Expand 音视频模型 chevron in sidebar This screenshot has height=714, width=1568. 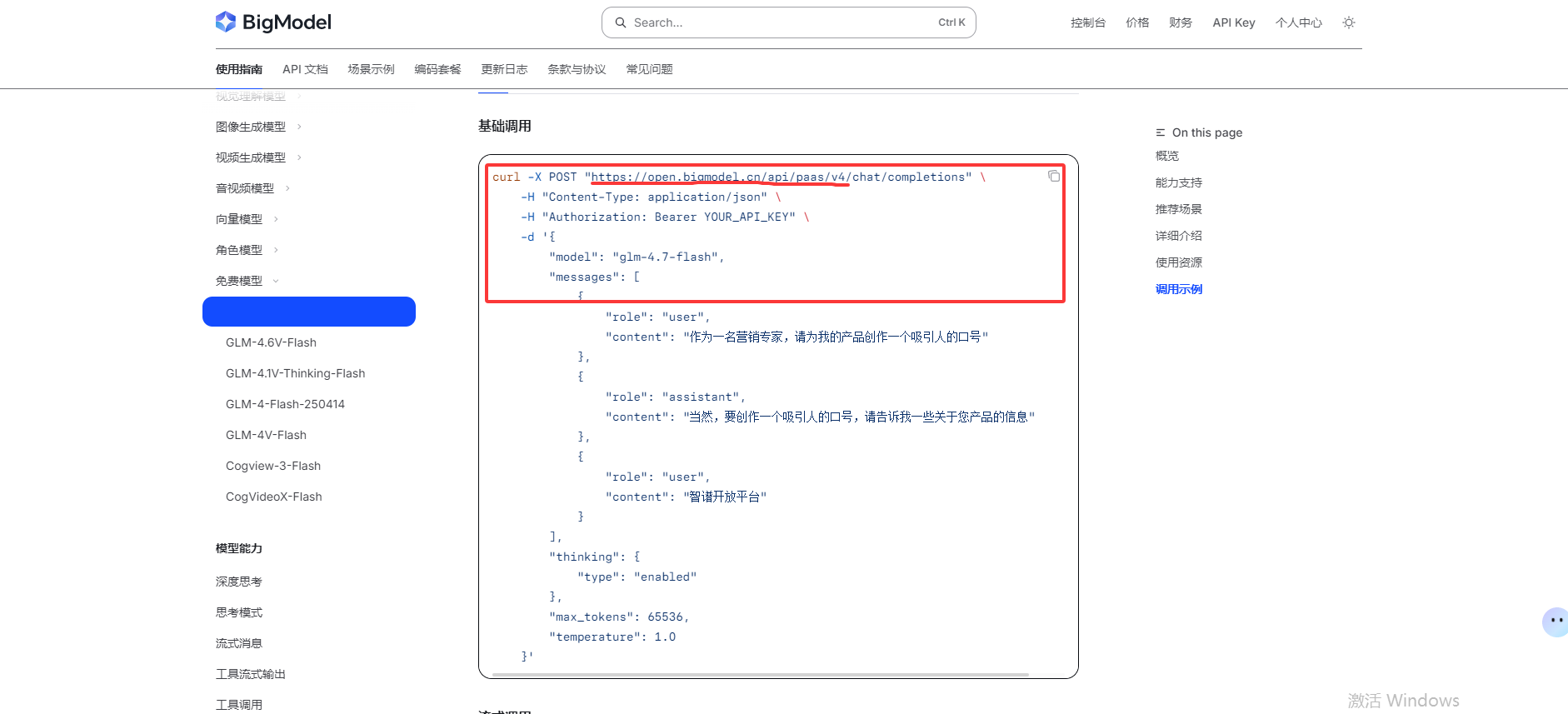pyautogui.click(x=287, y=188)
